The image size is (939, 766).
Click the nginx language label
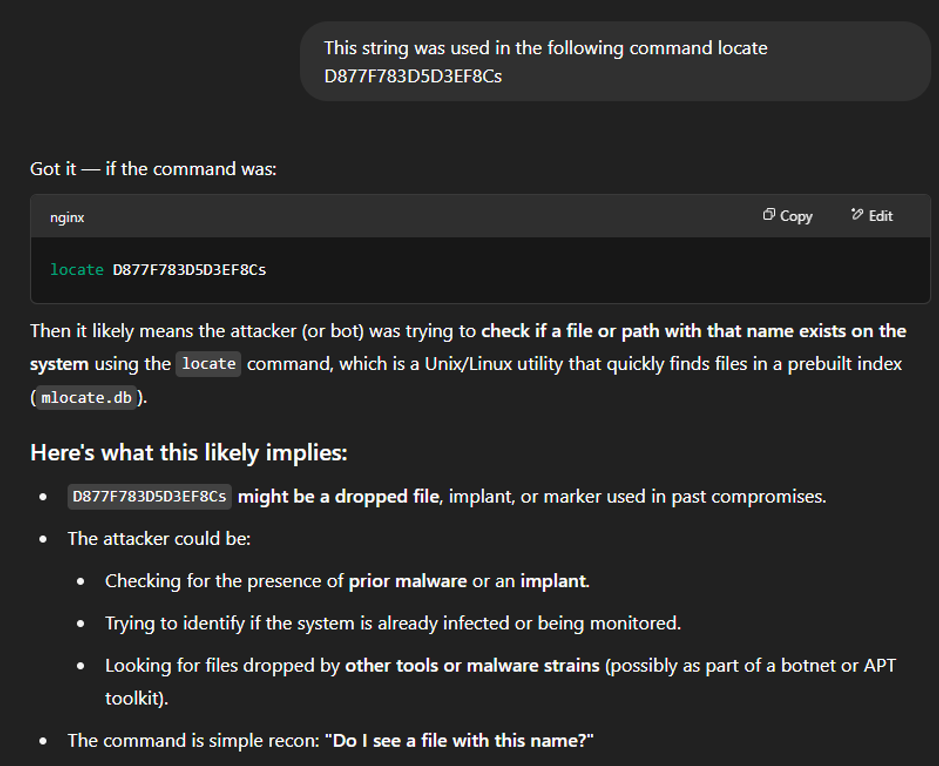tap(67, 217)
